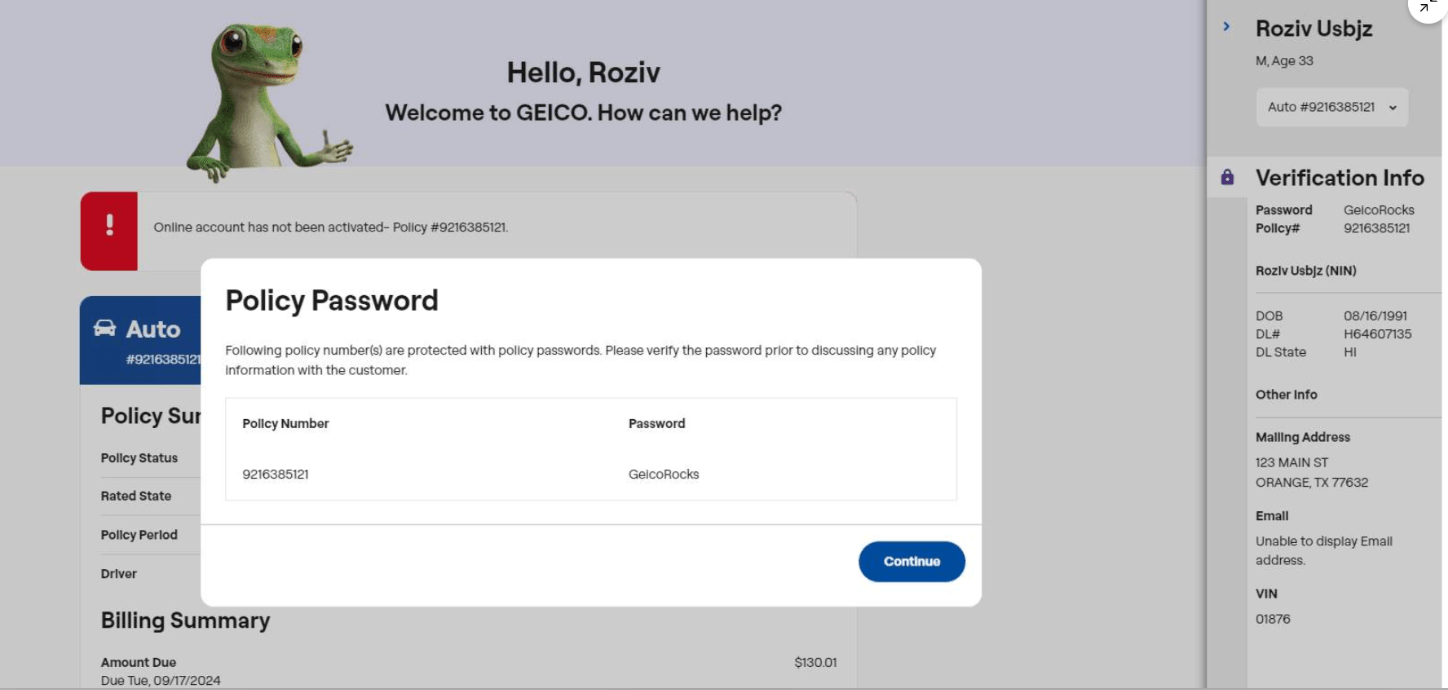Click the DL# H64607135 value
The width and height of the screenshot is (1448, 690).
(1377, 334)
